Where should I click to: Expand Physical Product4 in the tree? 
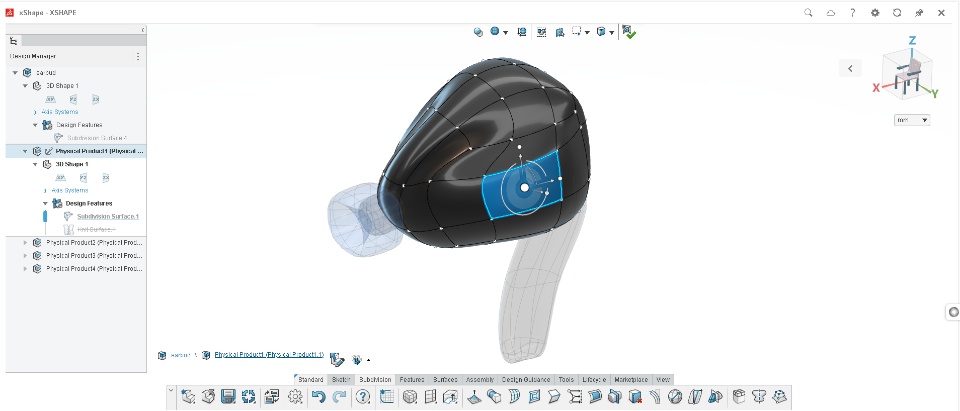click(x=25, y=269)
